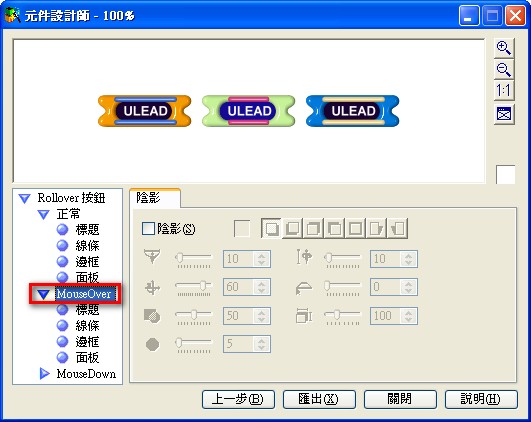This screenshot has height=422, width=531.
Task: Click the zoom out magnifier icon
Action: click(x=504, y=69)
